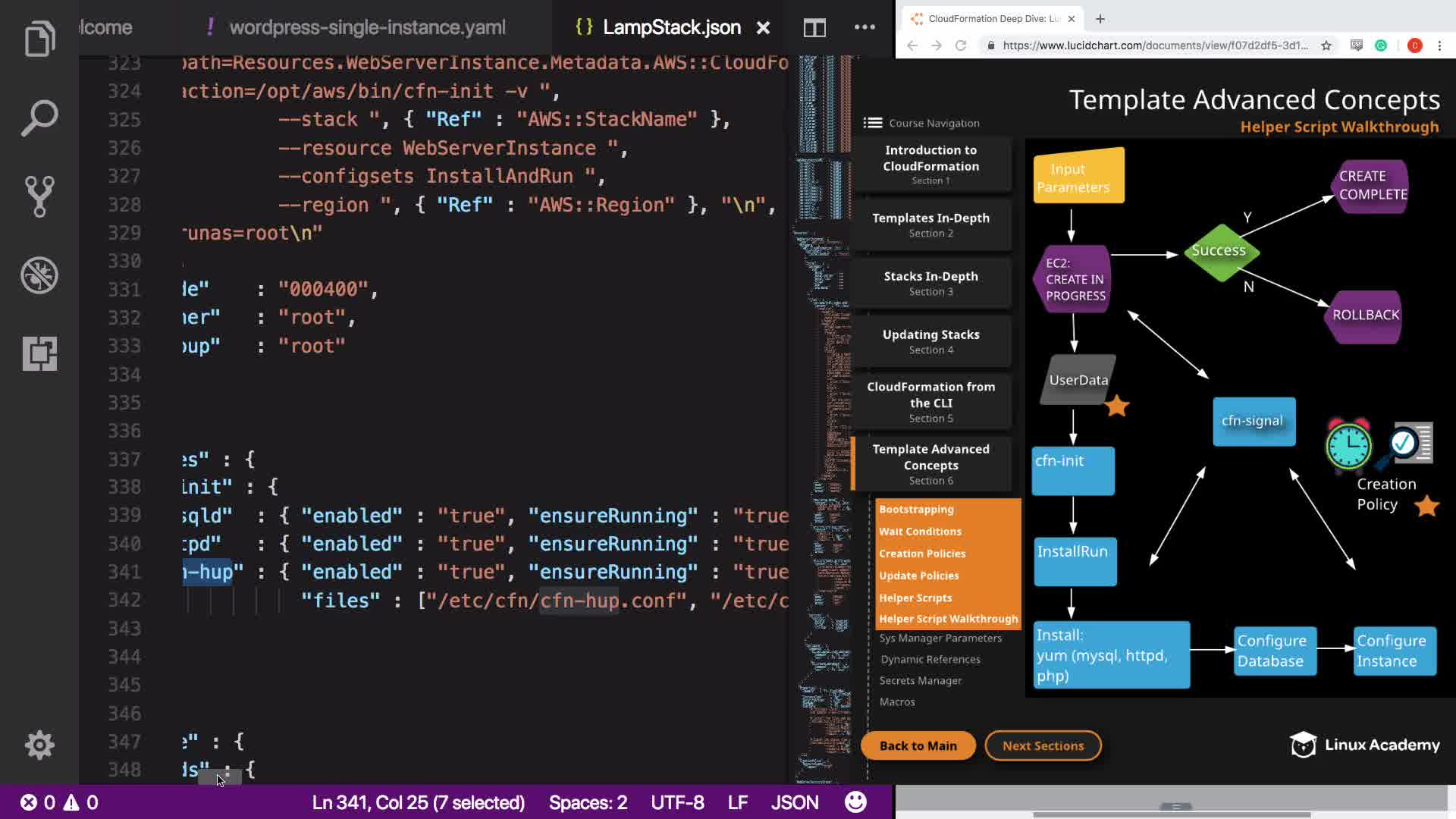Open the Explorer files icon
Image resolution: width=1456 pixels, height=819 pixels.
click(39, 39)
